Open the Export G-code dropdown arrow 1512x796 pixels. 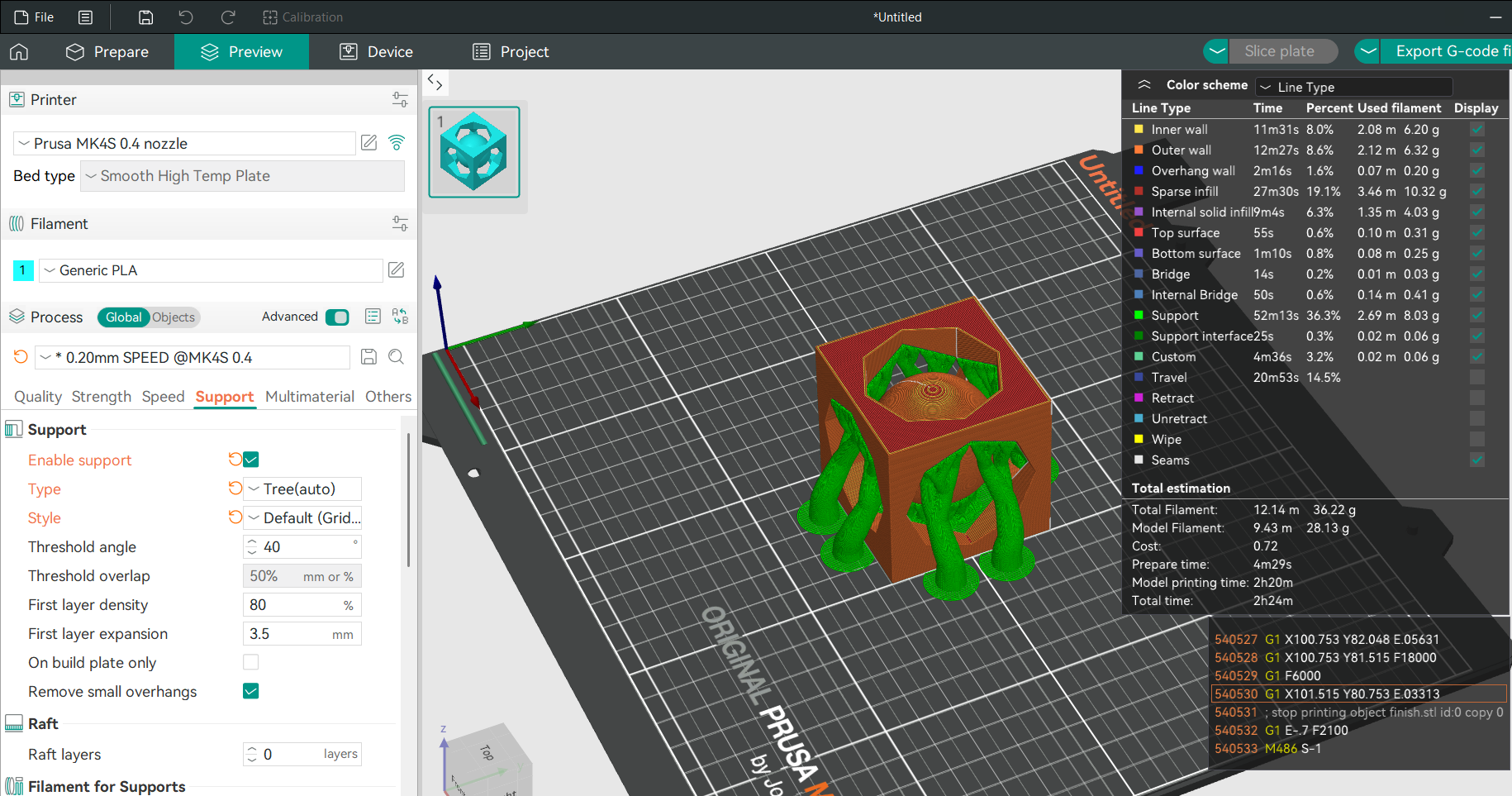click(1368, 51)
